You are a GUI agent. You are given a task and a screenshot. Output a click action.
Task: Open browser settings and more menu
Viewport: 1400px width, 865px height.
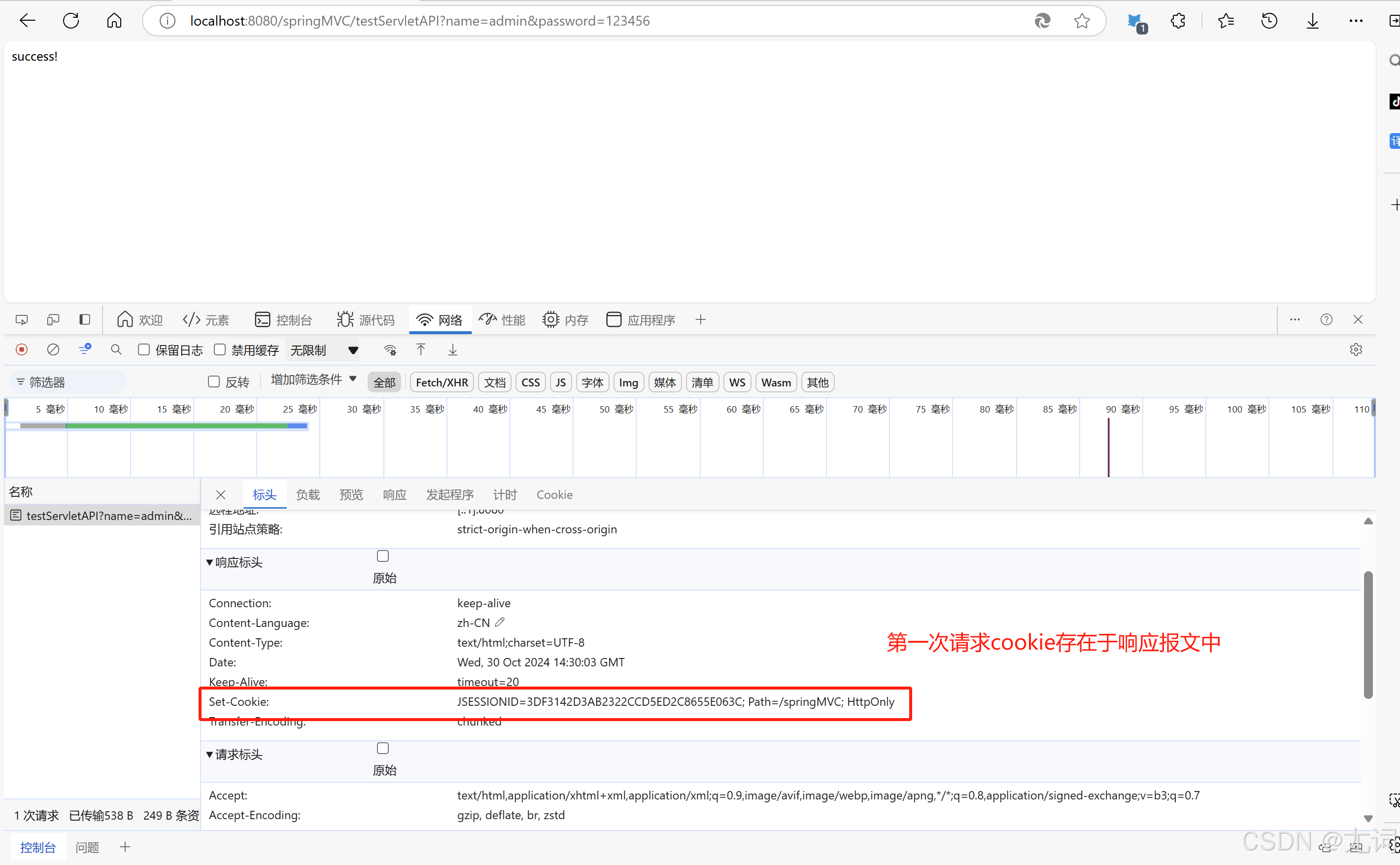[1356, 21]
